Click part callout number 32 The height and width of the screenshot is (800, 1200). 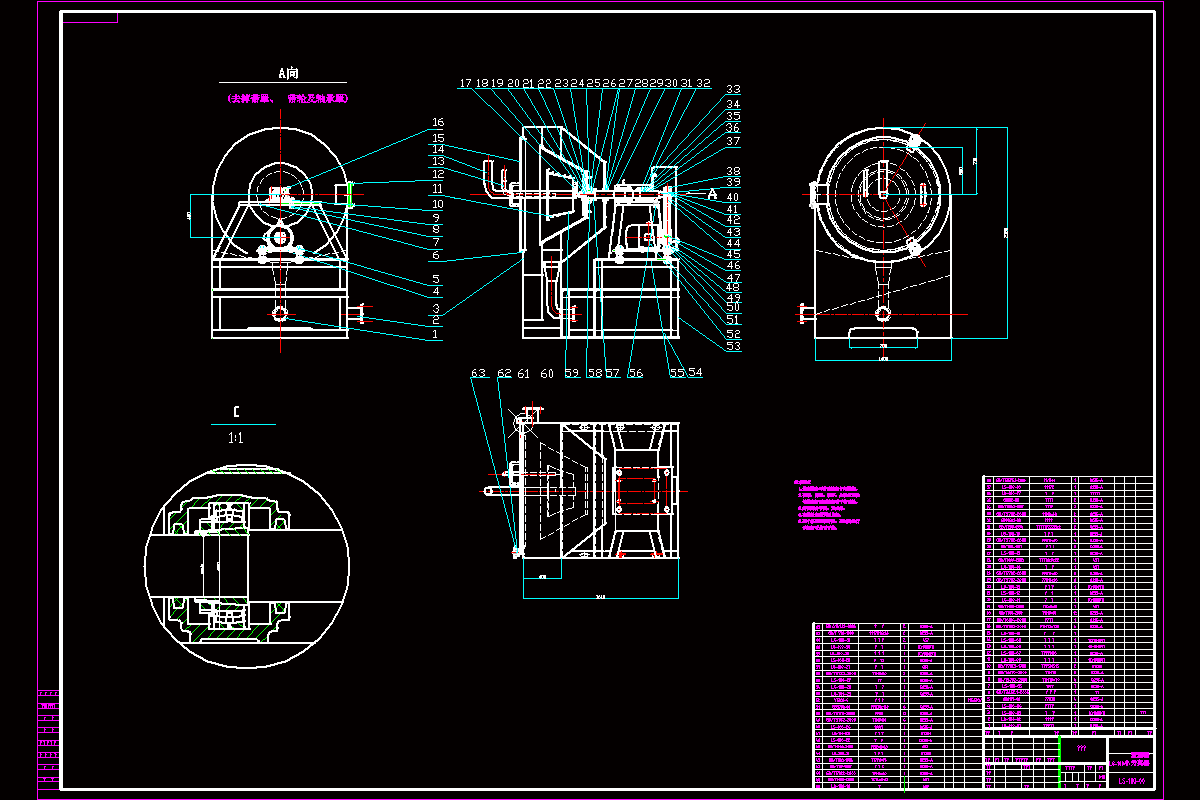(704, 83)
